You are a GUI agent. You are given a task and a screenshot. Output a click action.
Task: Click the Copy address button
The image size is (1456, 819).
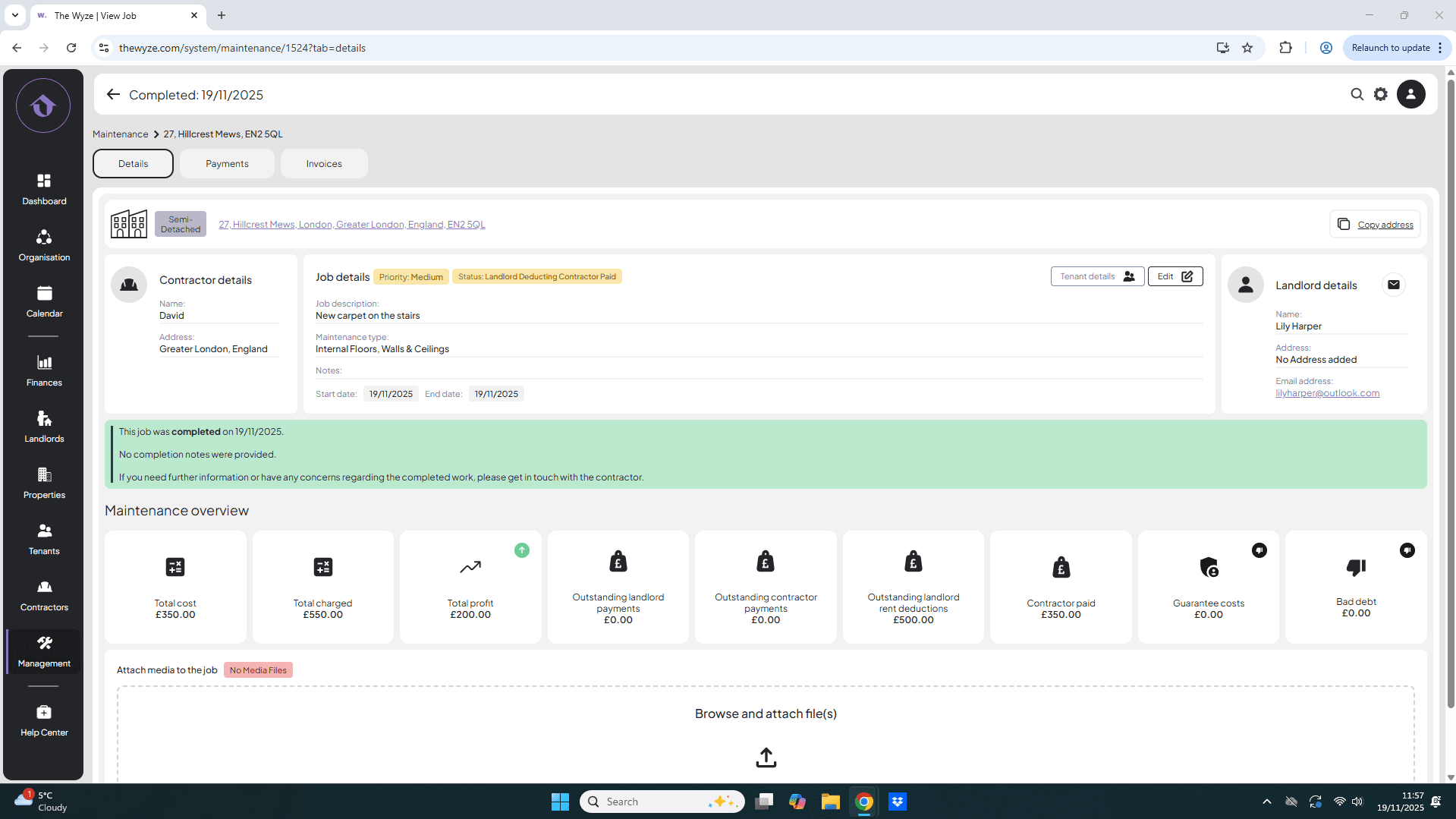coord(1375,225)
